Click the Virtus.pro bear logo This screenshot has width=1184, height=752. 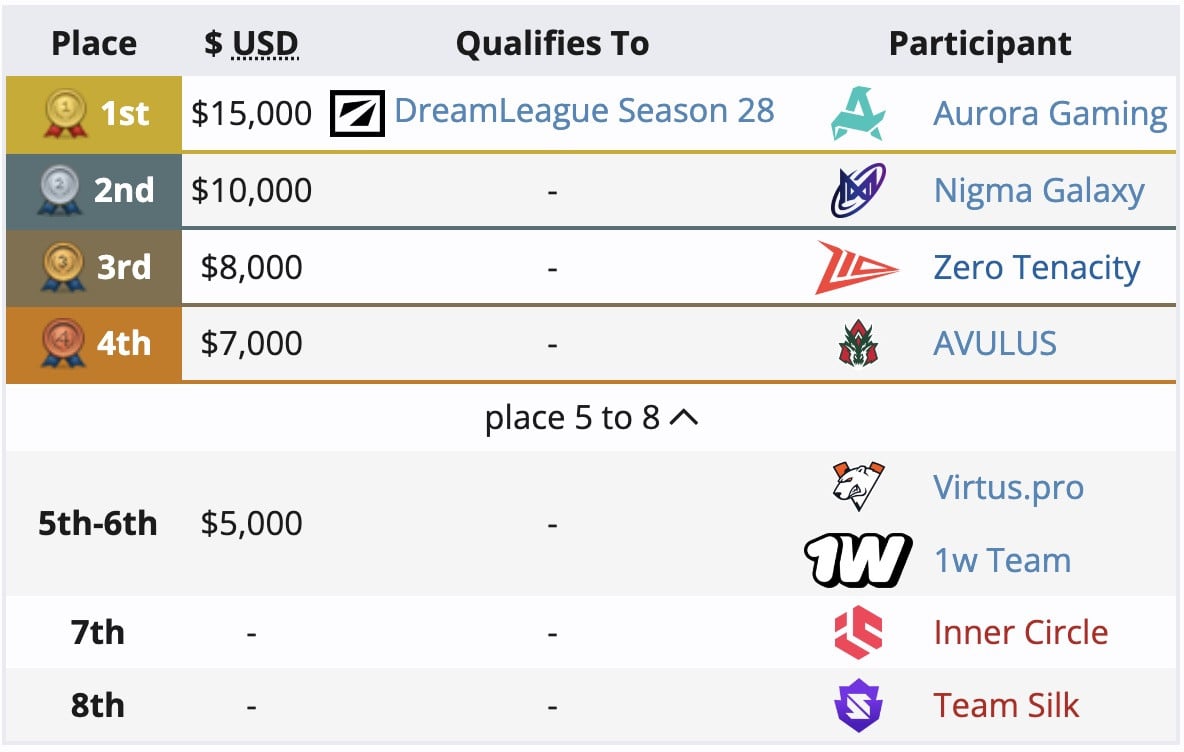click(x=858, y=487)
